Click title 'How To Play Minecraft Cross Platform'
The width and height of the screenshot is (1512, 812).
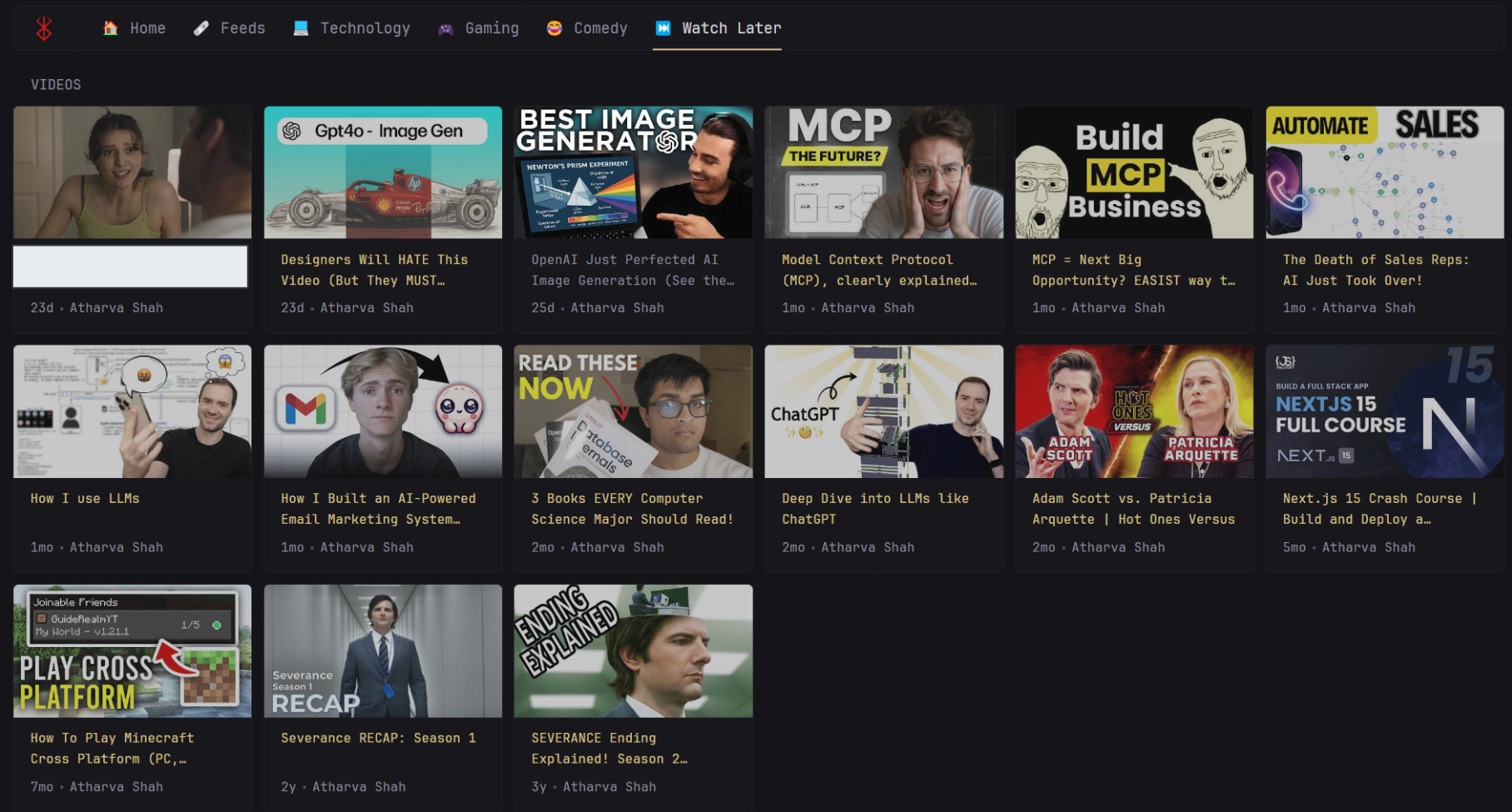point(112,748)
